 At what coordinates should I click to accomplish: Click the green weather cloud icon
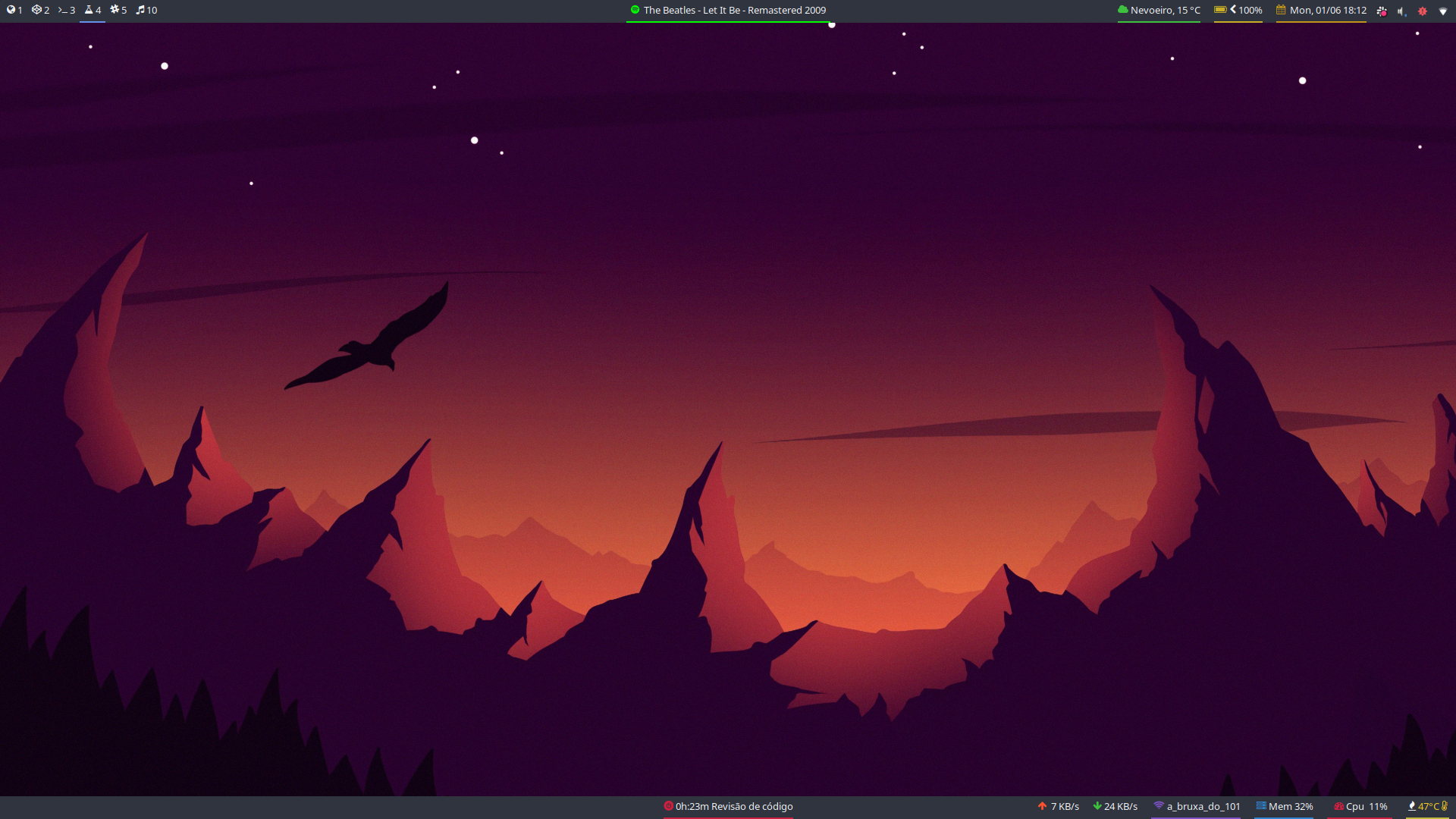click(1122, 10)
